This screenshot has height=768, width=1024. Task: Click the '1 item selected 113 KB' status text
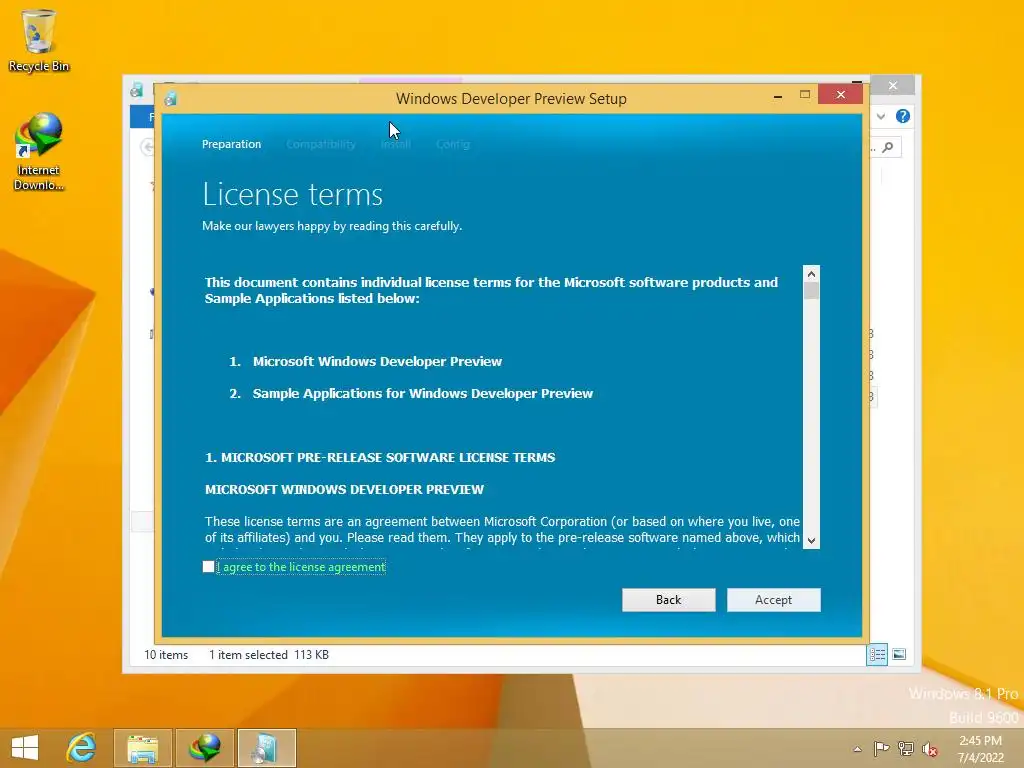[x=268, y=654]
